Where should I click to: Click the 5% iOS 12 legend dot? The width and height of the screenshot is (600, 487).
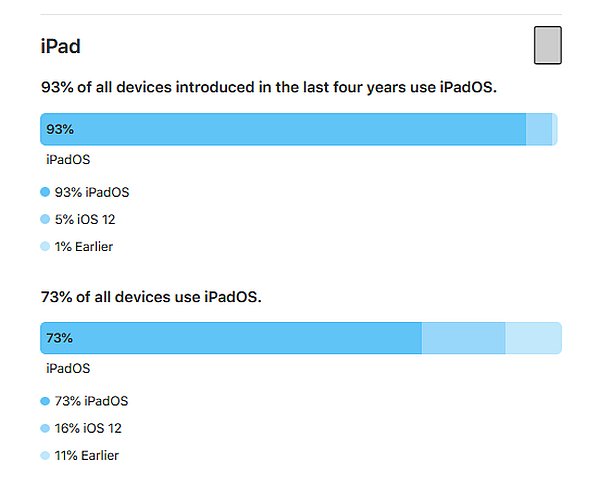point(45,219)
